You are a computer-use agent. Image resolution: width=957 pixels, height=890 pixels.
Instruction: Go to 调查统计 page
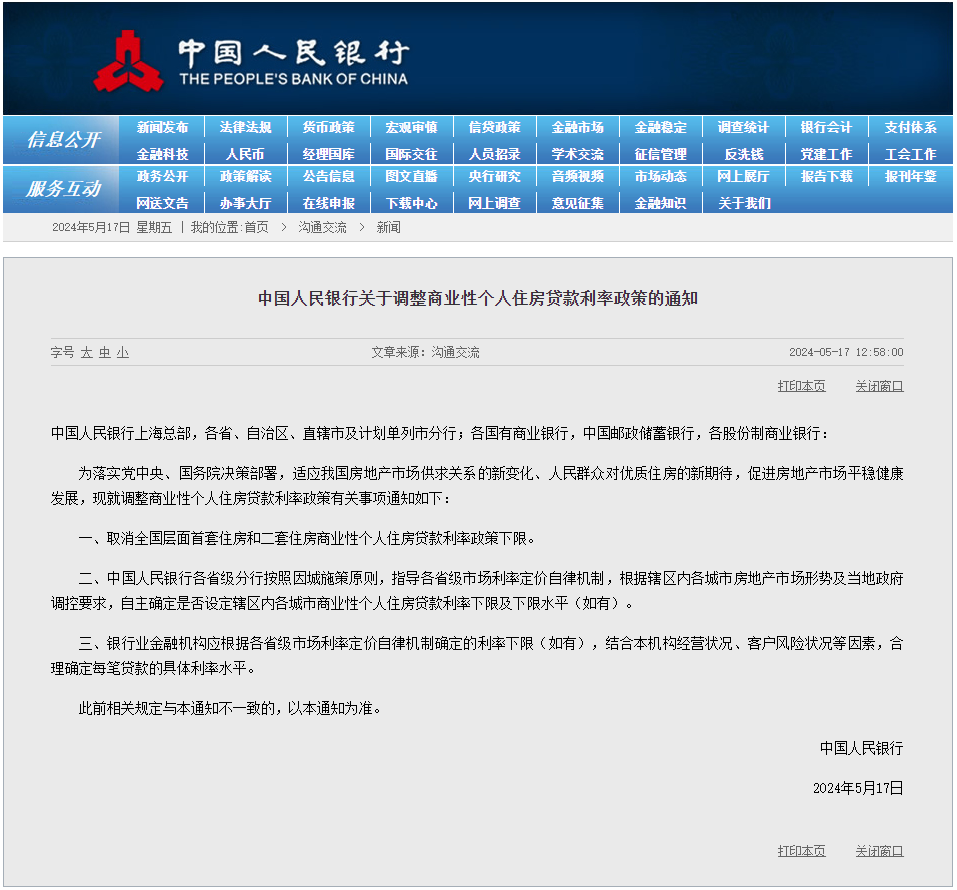pos(743,127)
